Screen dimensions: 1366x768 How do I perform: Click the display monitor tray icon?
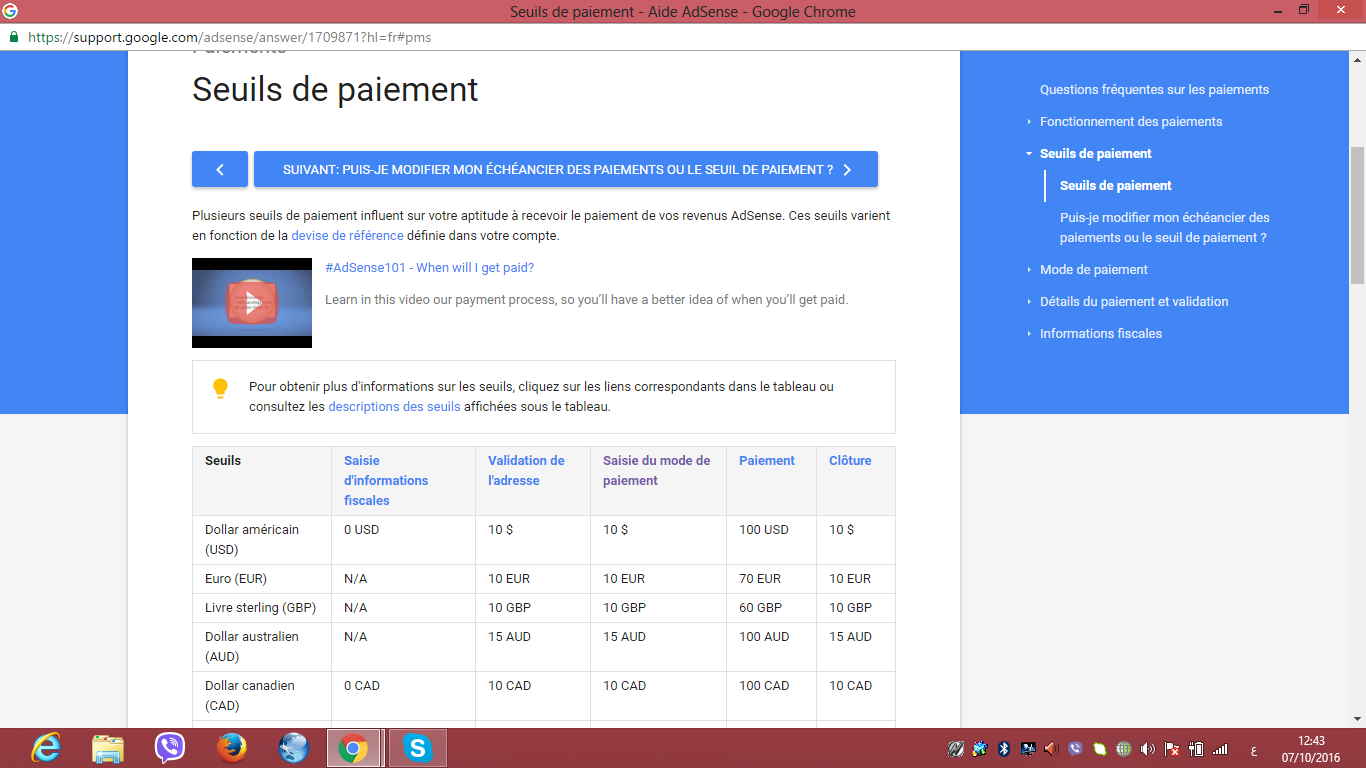coord(1028,749)
